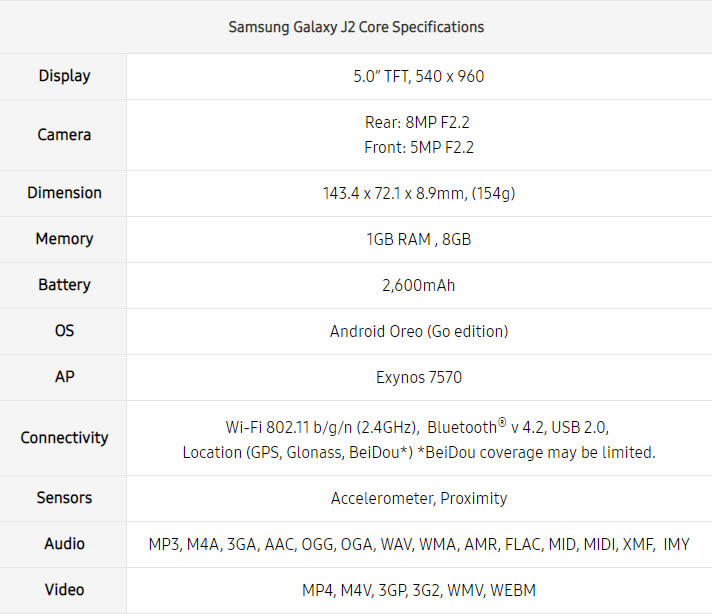Viewport: 712px width, 614px height.
Task: Select the Memory row label
Action: pos(64,239)
